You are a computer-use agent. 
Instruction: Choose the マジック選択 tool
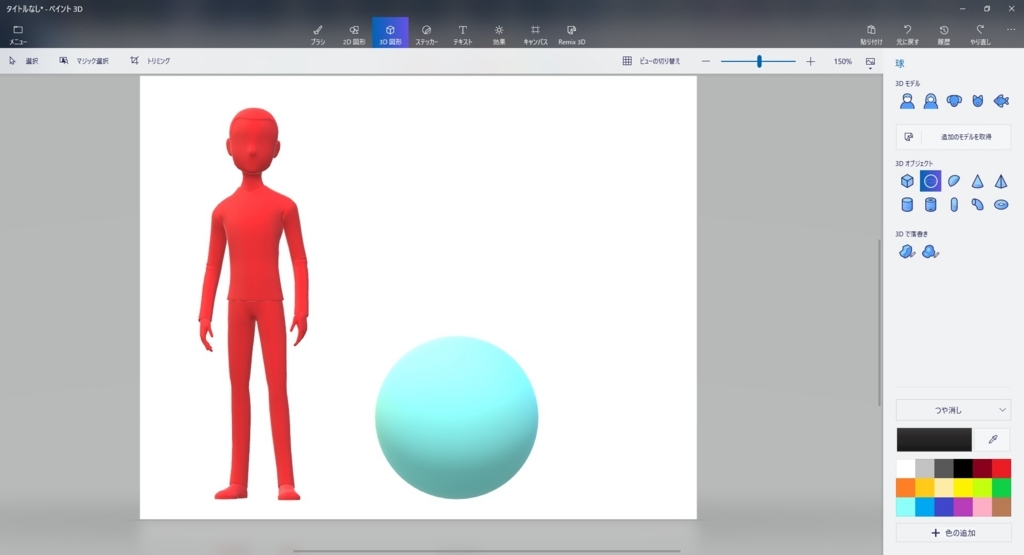point(84,61)
